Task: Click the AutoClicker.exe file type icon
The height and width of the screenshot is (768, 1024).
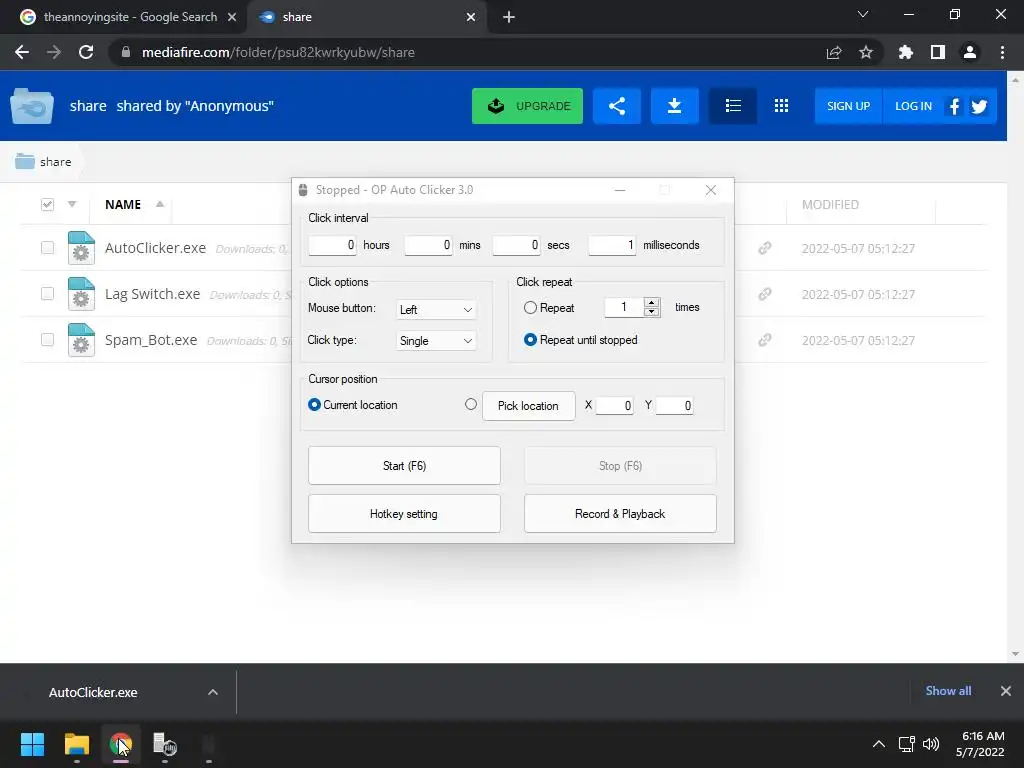Action: [81, 248]
